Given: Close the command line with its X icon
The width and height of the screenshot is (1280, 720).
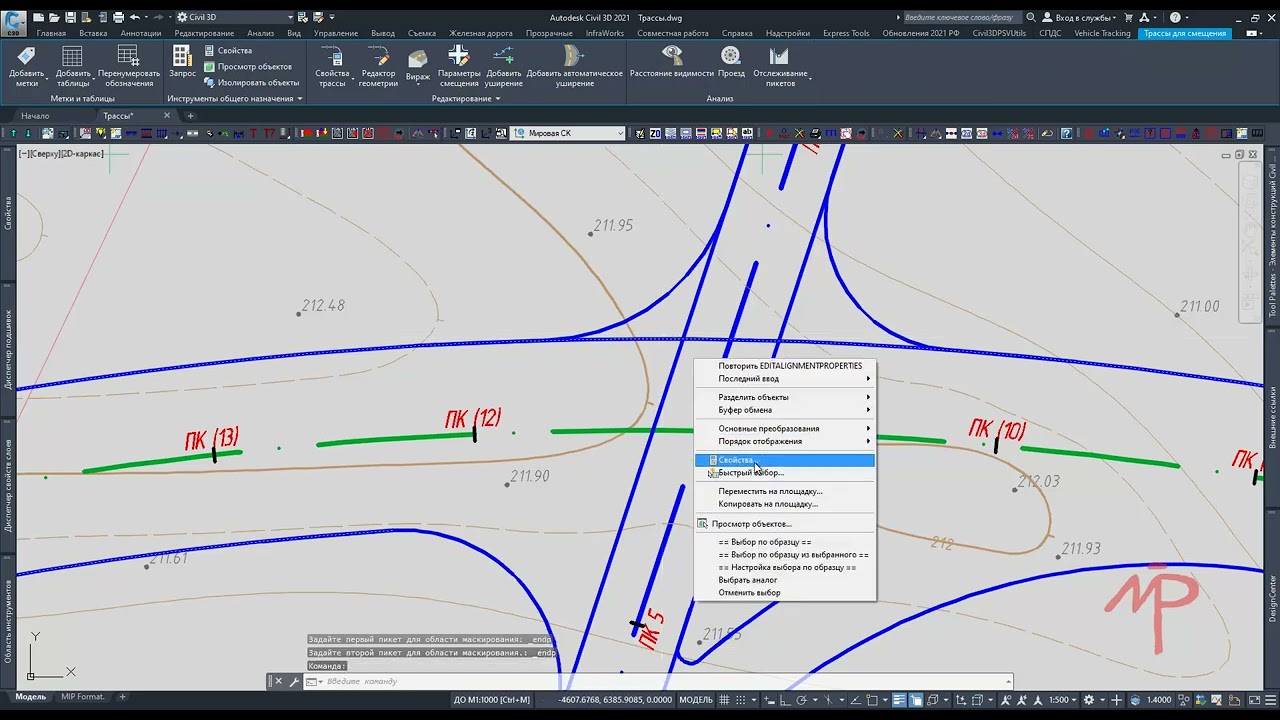Looking at the screenshot, I should 278,681.
